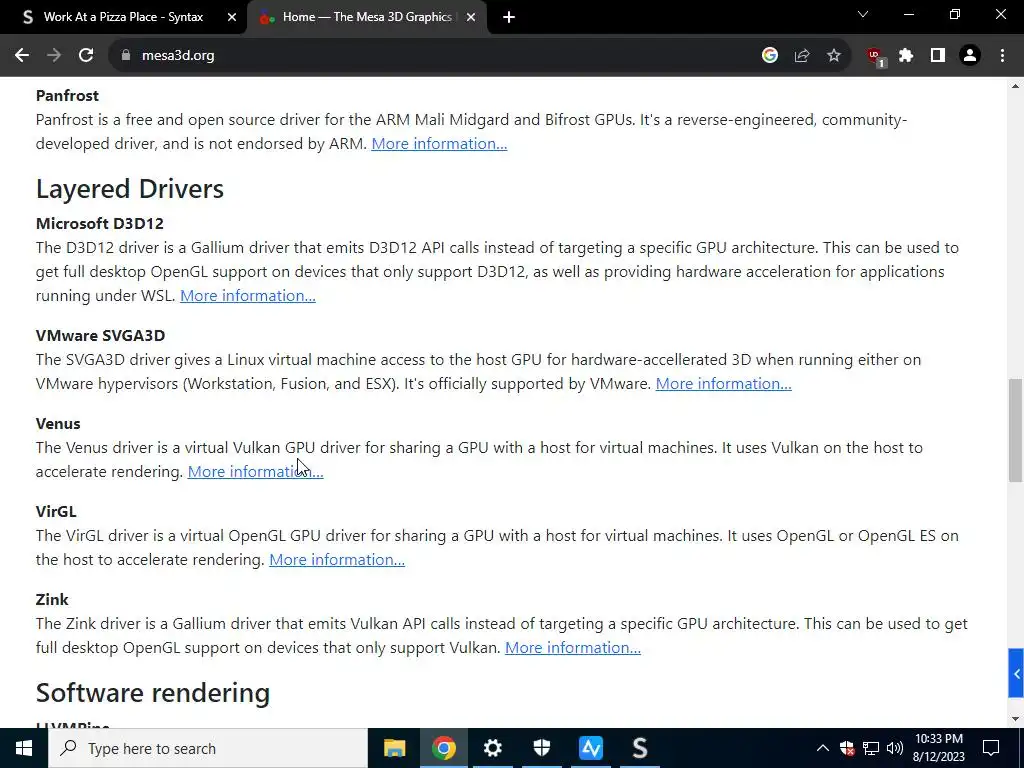Click the Microsoft D3D12 heading
Screen dimensions: 1024x768
100,224
